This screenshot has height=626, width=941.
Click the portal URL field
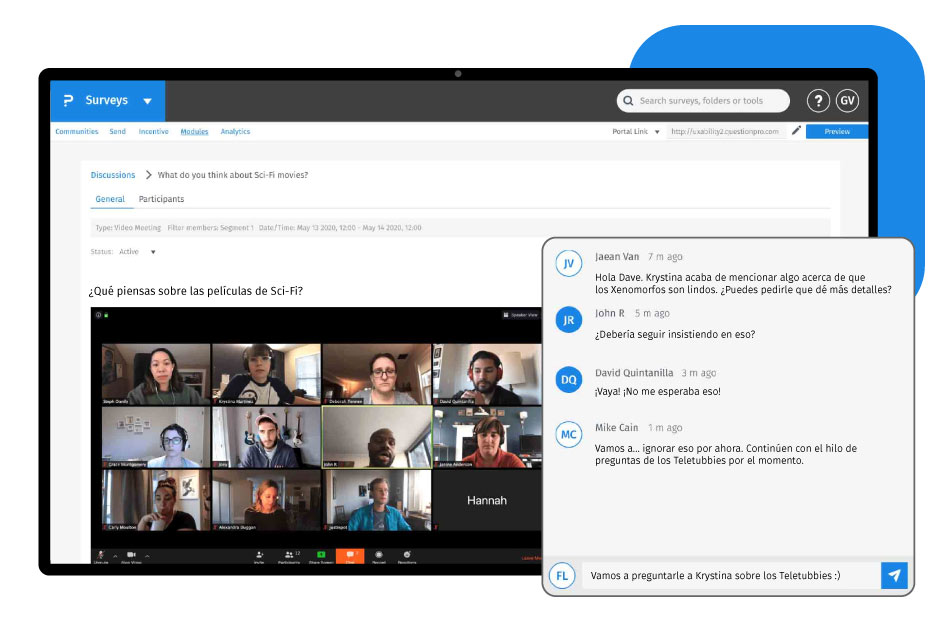point(725,131)
